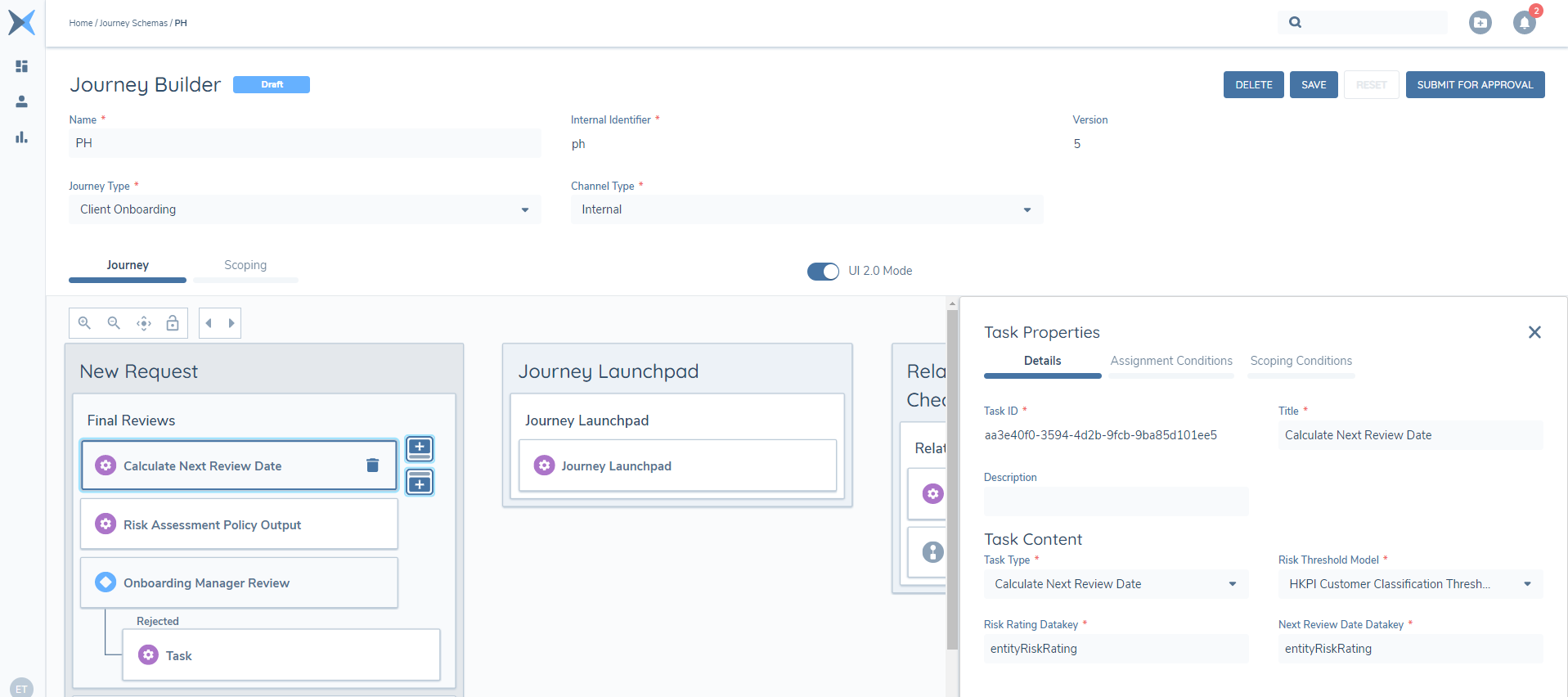Delete the Calculate Next Review Date task
The height and width of the screenshot is (697, 1568).
(x=372, y=465)
